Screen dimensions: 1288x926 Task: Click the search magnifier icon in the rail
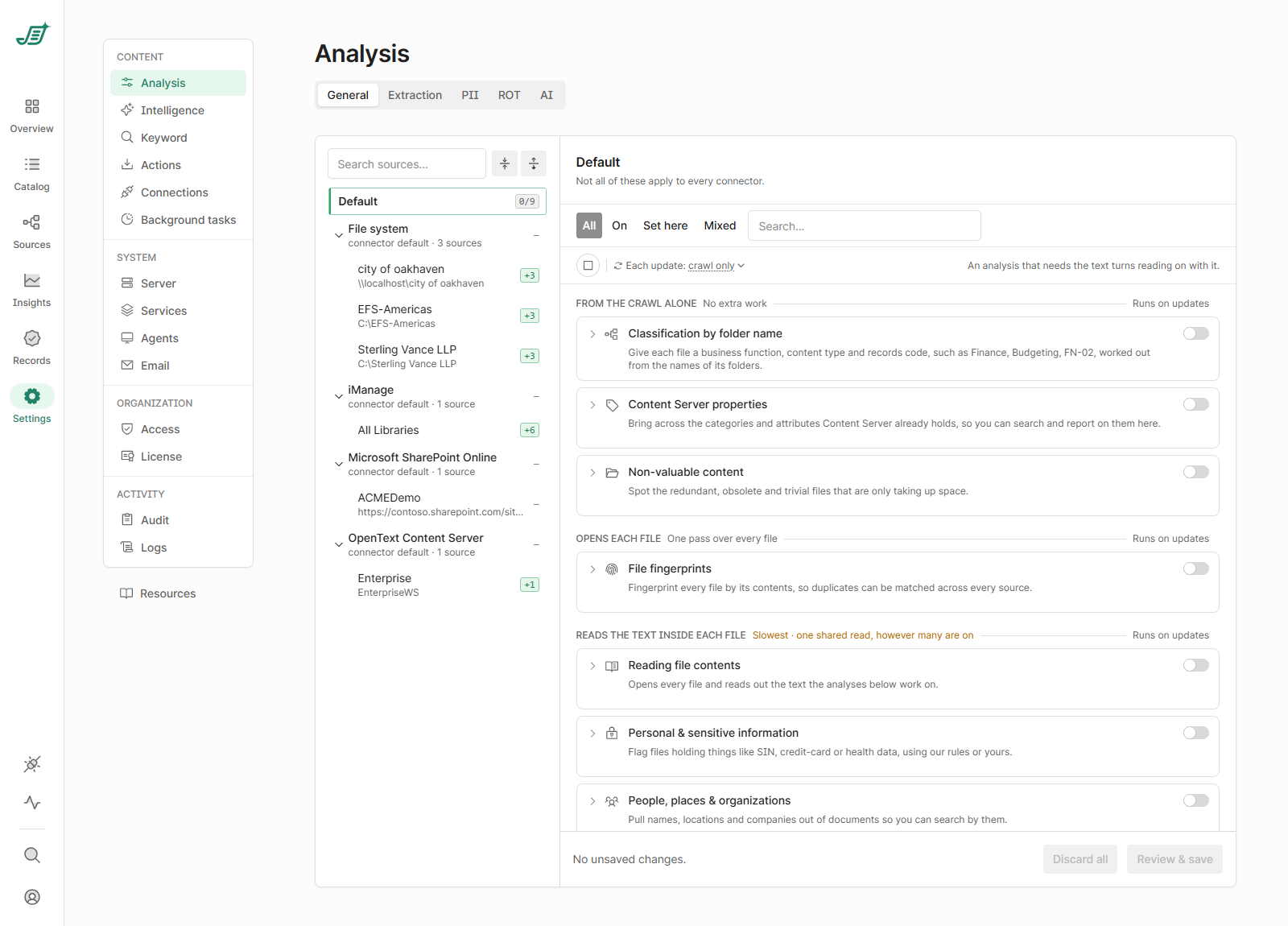pos(31,855)
